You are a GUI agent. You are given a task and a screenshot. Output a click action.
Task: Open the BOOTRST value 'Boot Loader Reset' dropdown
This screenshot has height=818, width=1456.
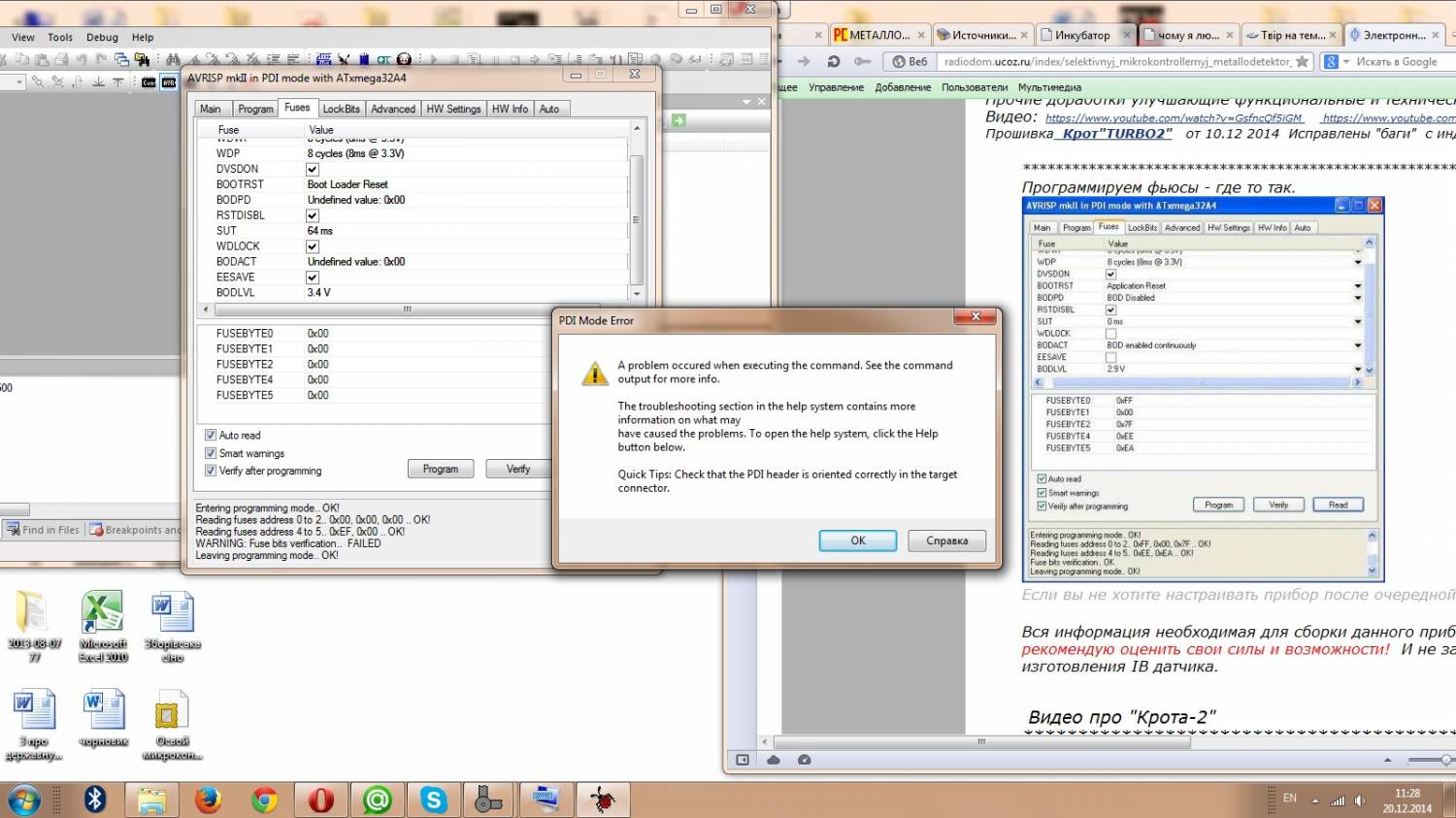[466, 184]
